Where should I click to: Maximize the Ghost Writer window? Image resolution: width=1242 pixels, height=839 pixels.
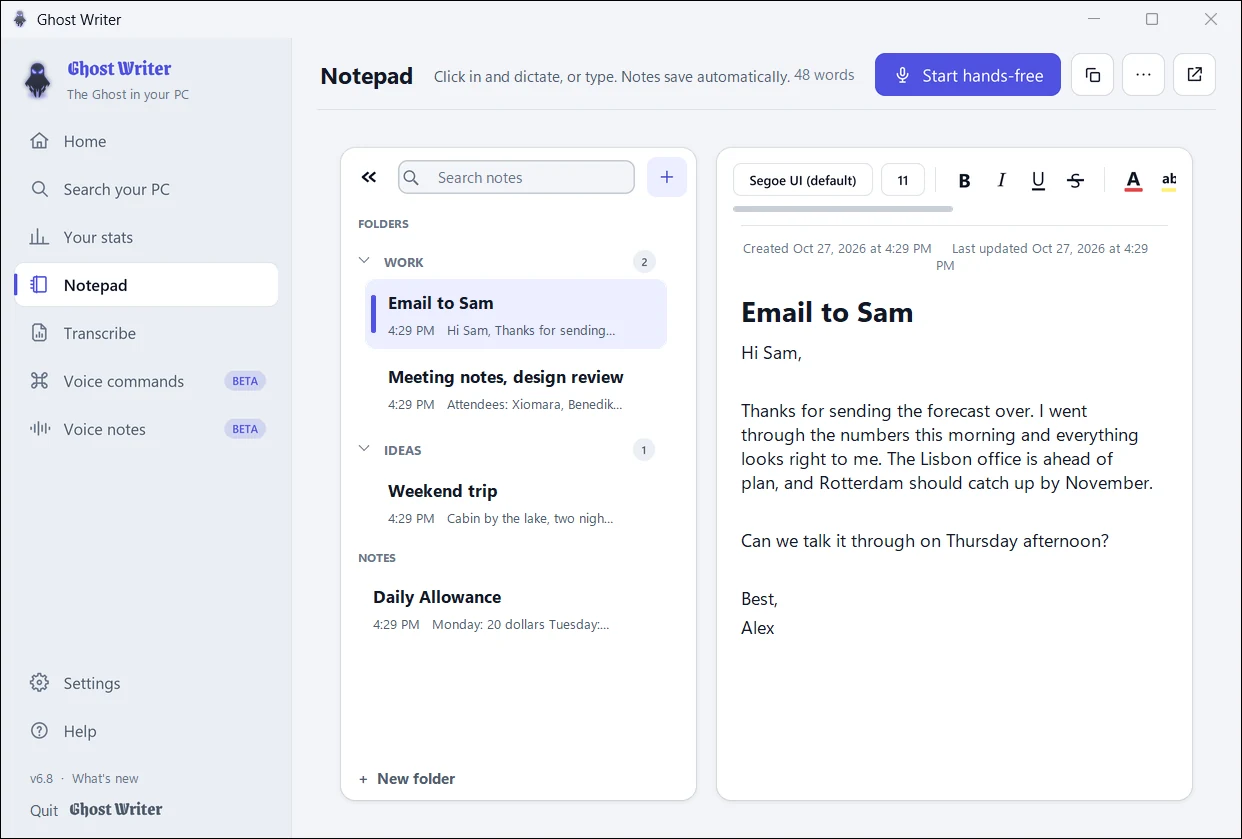pyautogui.click(x=1152, y=19)
